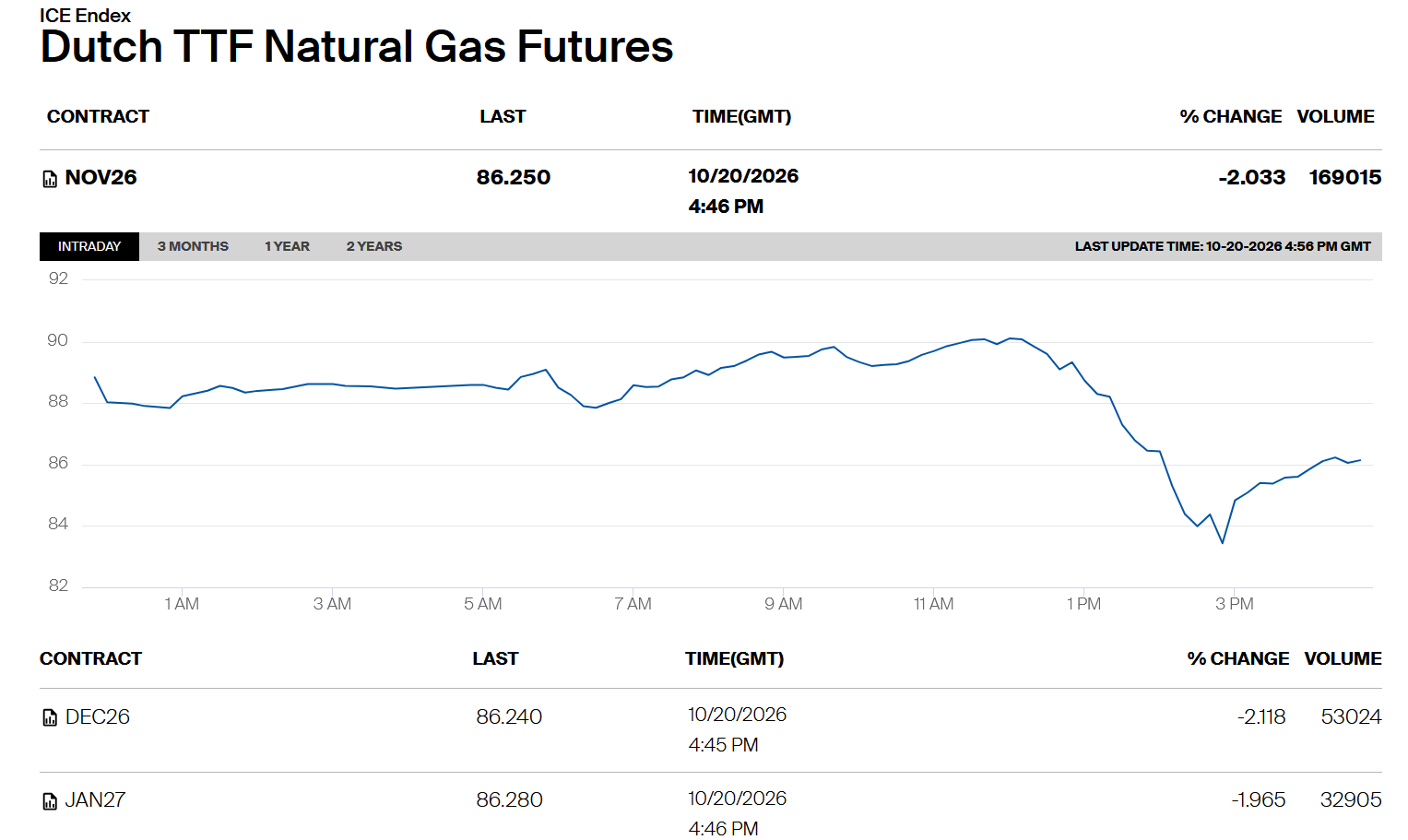Click the 3 PM label on chart axis
Image resolution: width=1408 pixels, height=840 pixels.
tap(1235, 604)
